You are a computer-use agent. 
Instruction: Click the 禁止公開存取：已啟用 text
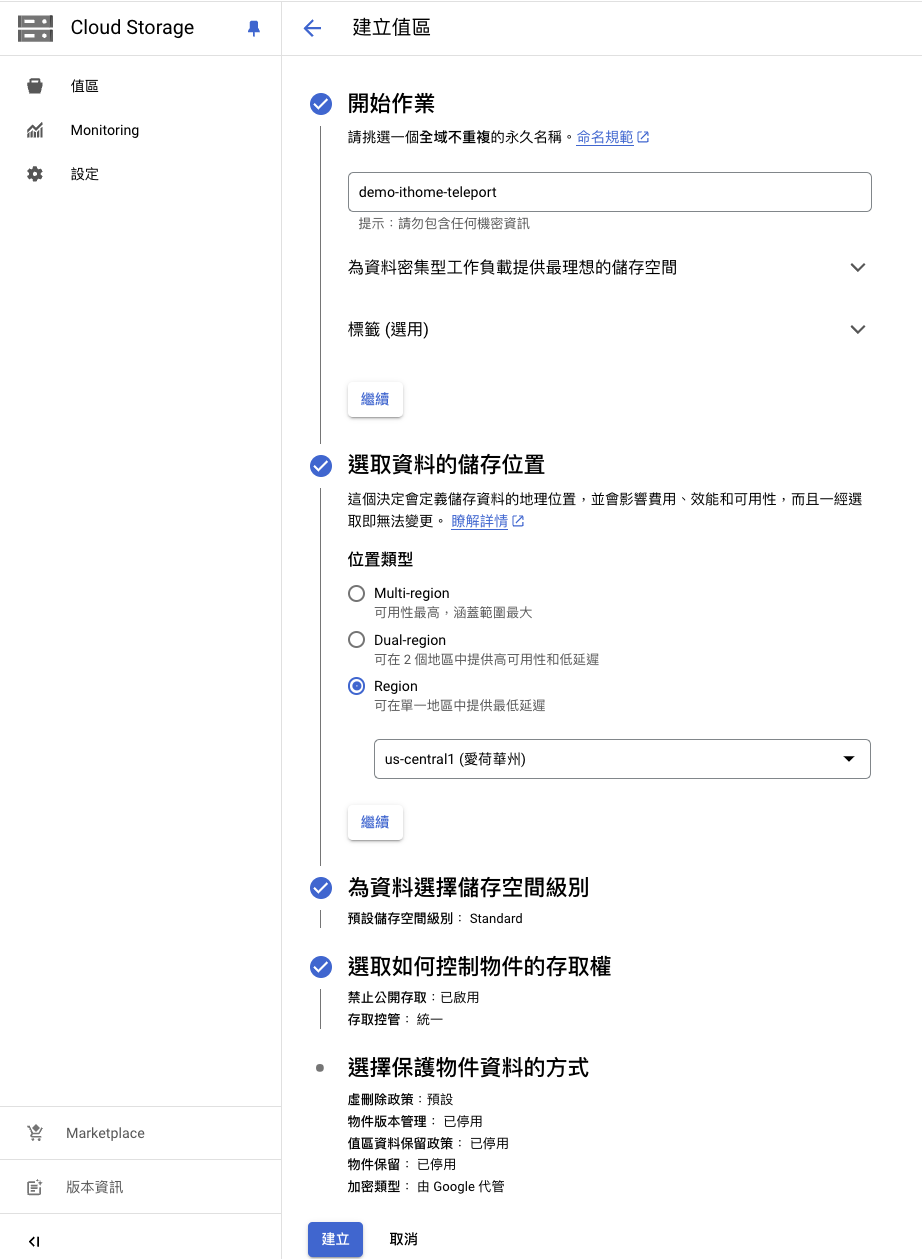[414, 997]
